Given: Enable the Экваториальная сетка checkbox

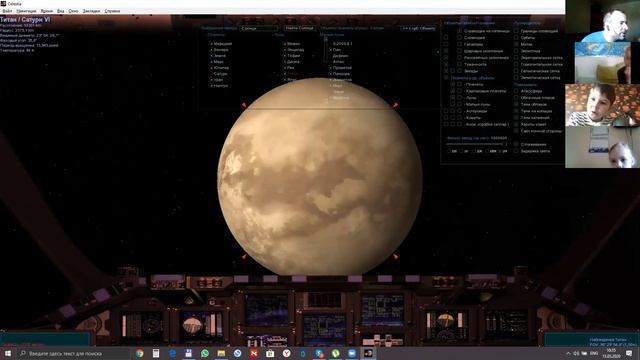Looking at the screenshot, I should pyautogui.click(x=516, y=58).
